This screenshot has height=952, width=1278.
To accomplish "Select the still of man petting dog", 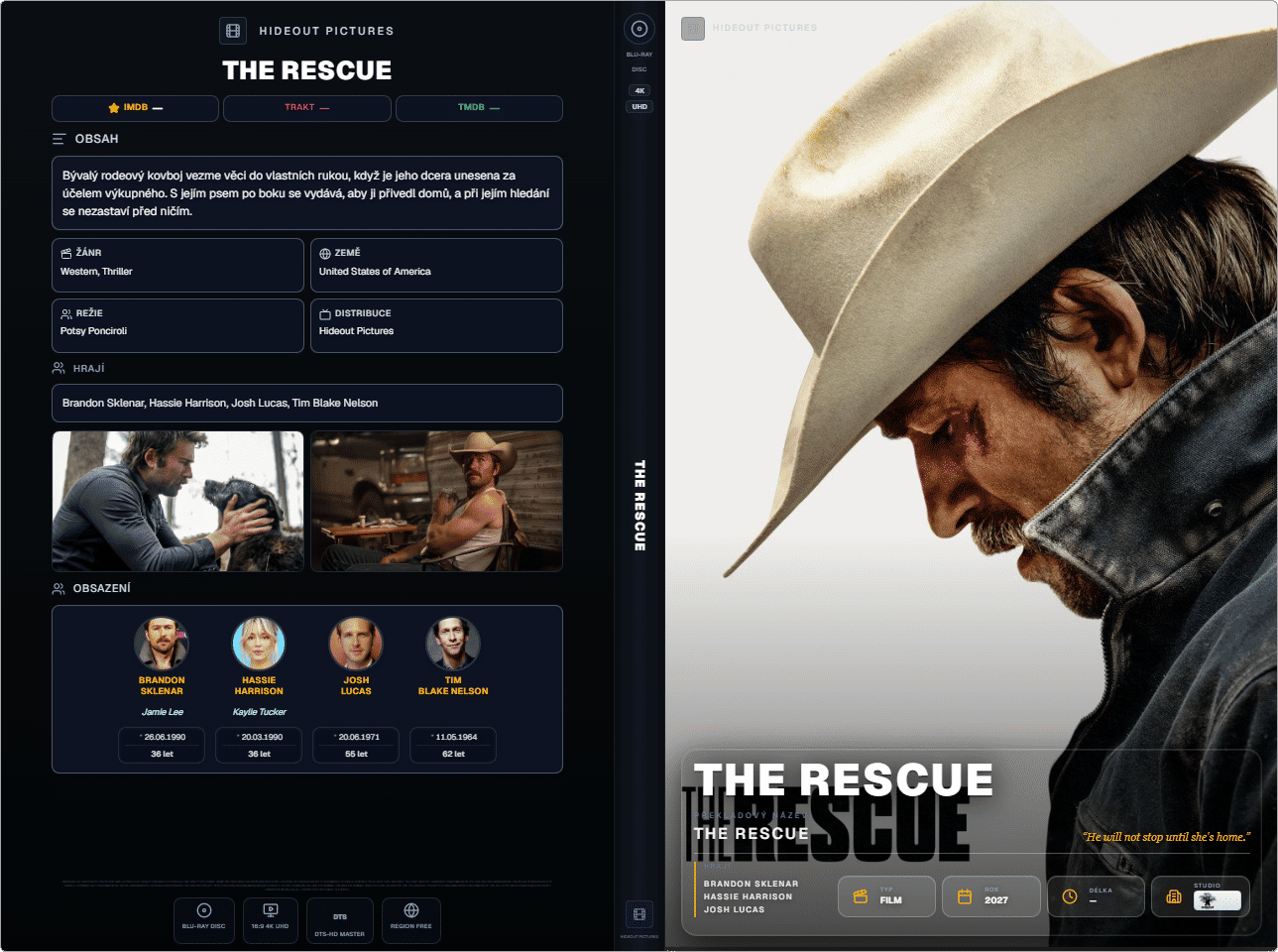I will [178, 501].
